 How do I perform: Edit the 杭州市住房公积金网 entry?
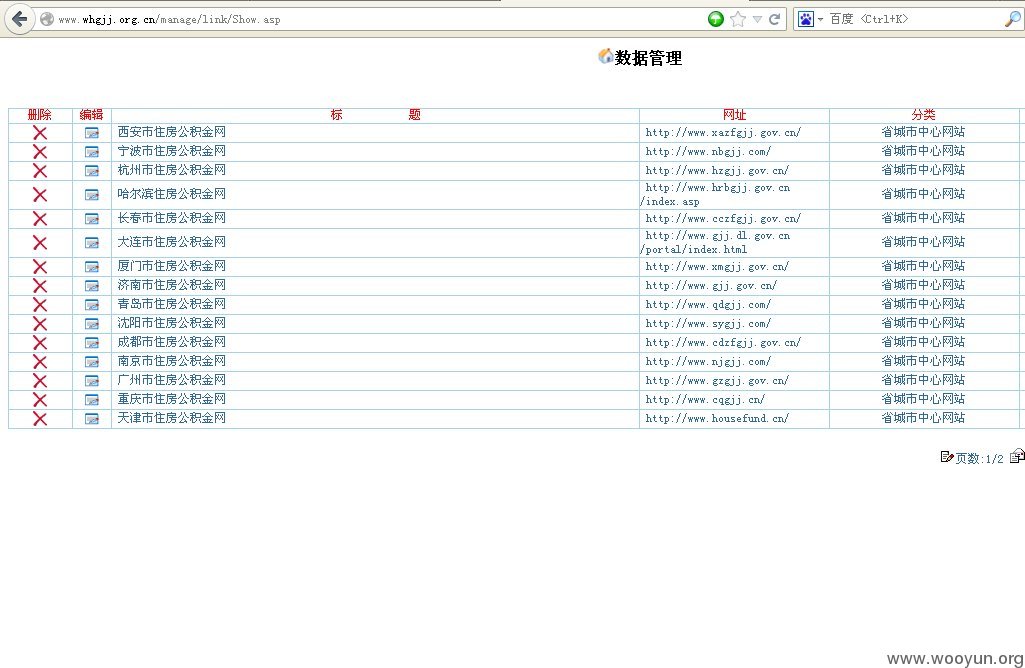point(92,171)
